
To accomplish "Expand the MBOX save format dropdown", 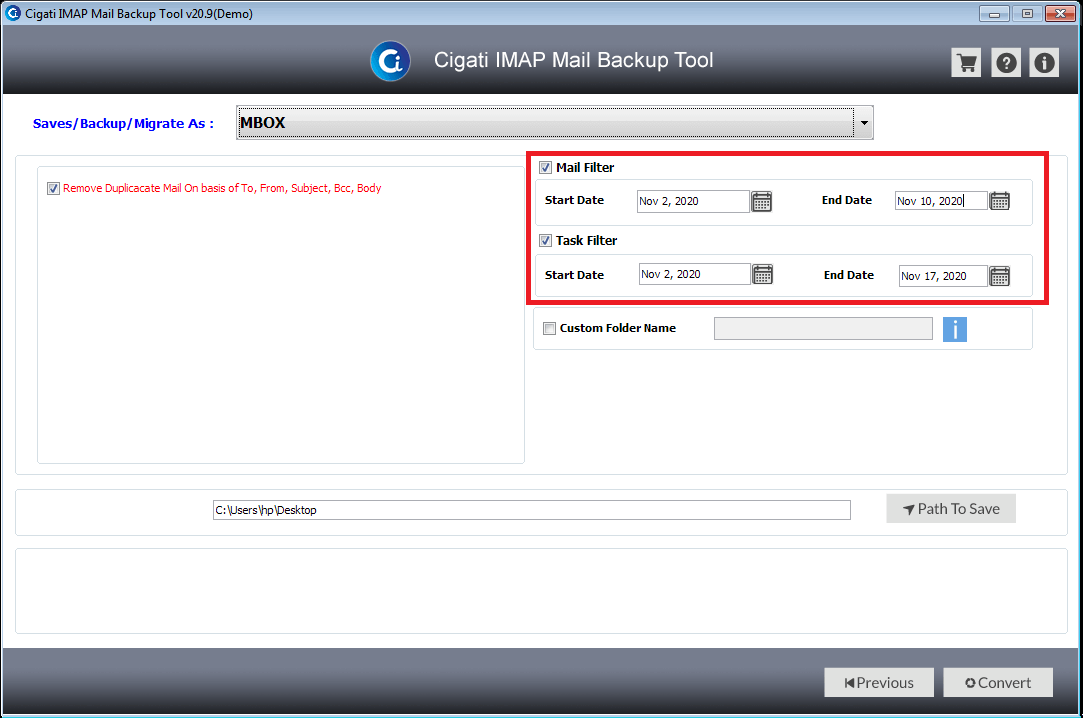I will [x=863, y=123].
